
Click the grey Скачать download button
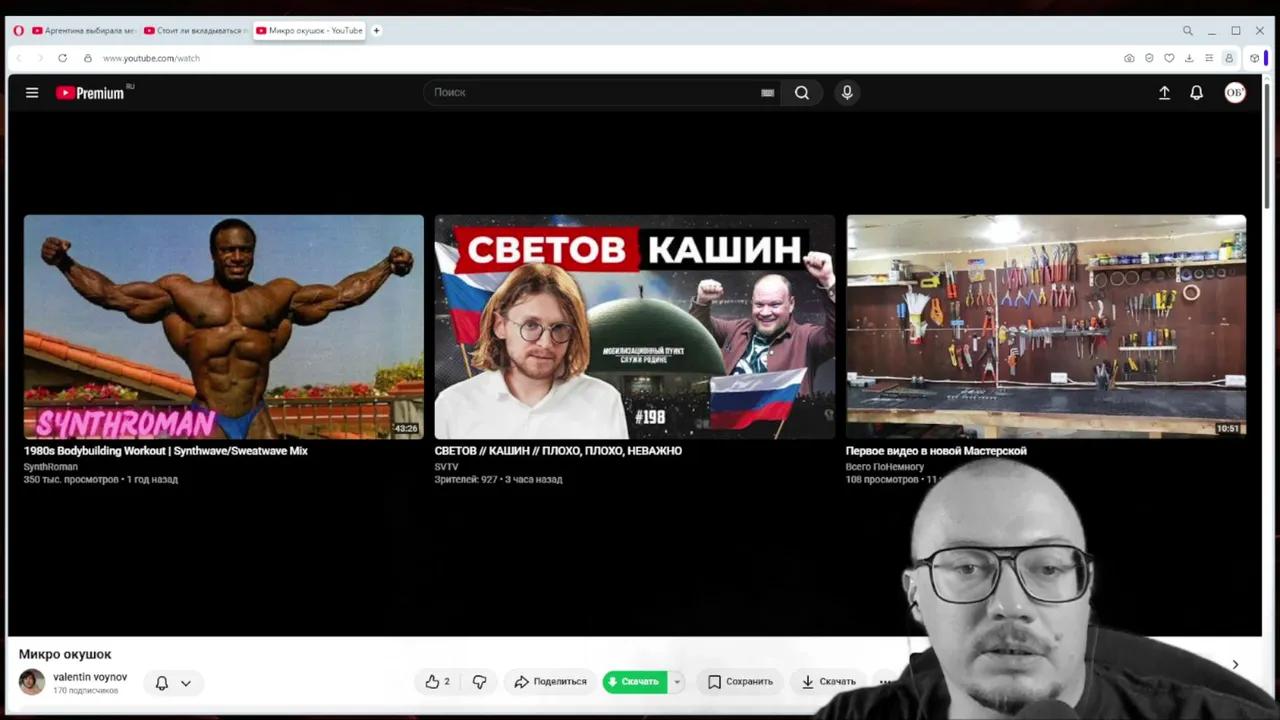pos(828,682)
